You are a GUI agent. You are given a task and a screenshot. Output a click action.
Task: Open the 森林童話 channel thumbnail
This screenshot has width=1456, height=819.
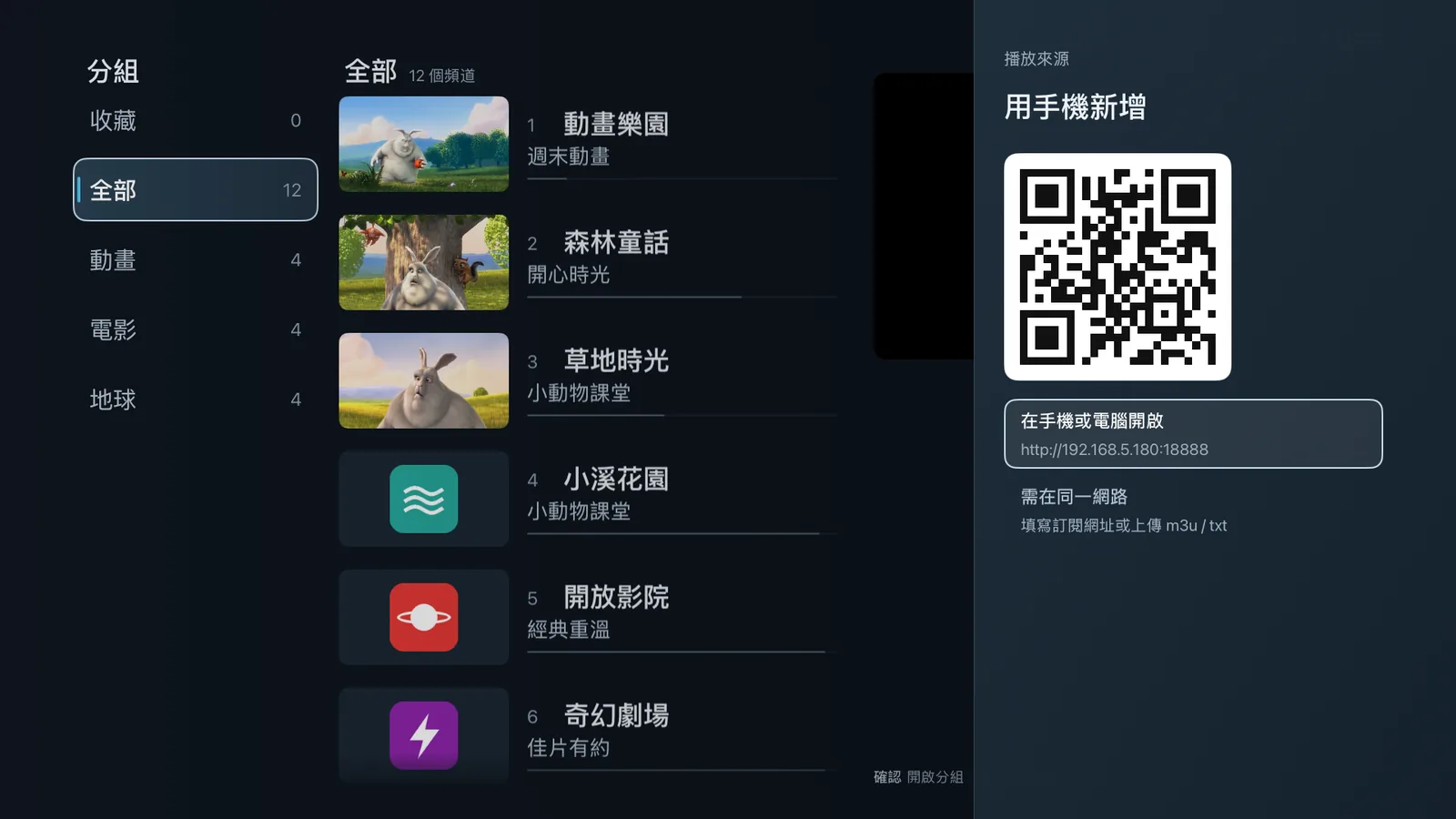[423, 262]
